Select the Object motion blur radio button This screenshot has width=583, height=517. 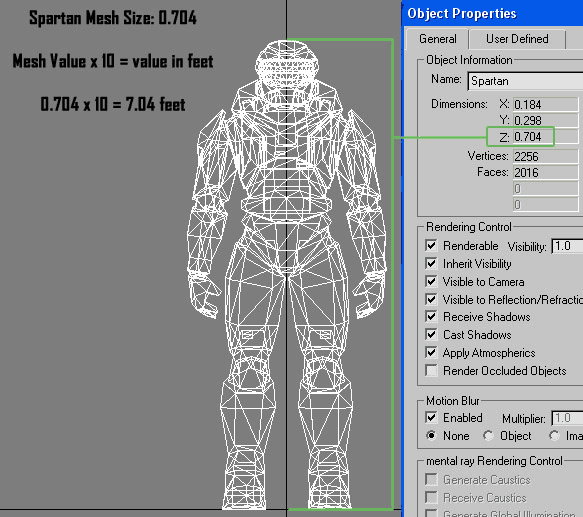pos(488,435)
